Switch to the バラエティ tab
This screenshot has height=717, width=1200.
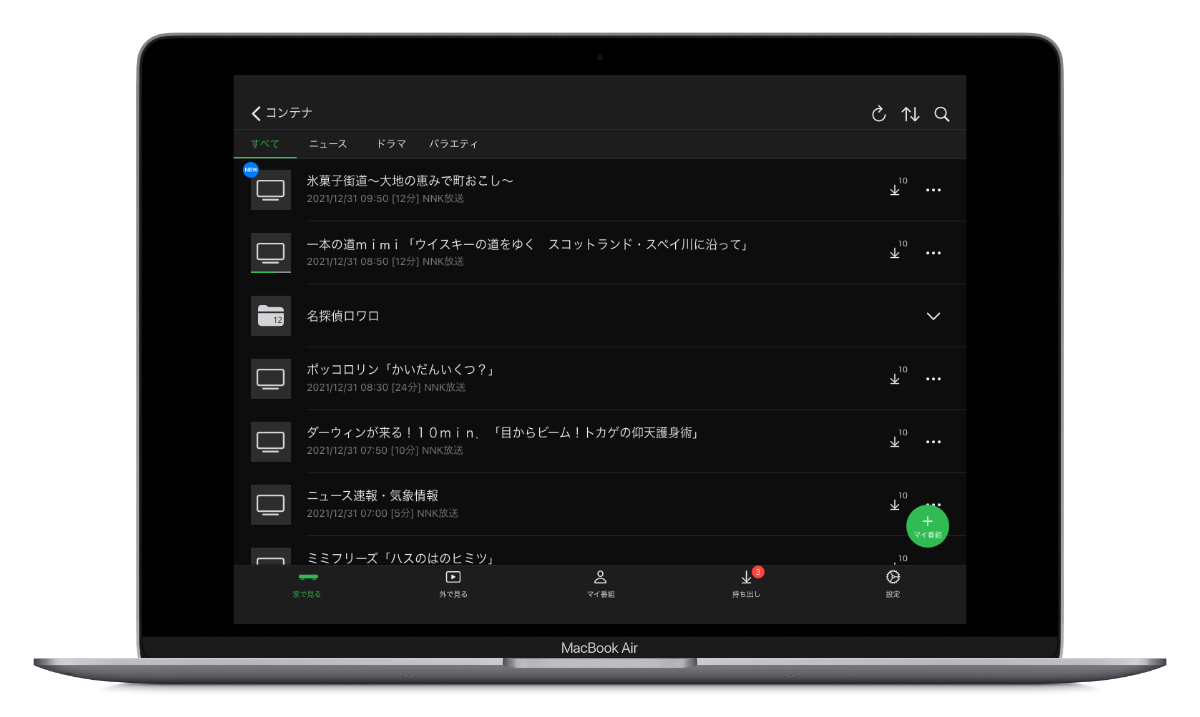tap(453, 144)
